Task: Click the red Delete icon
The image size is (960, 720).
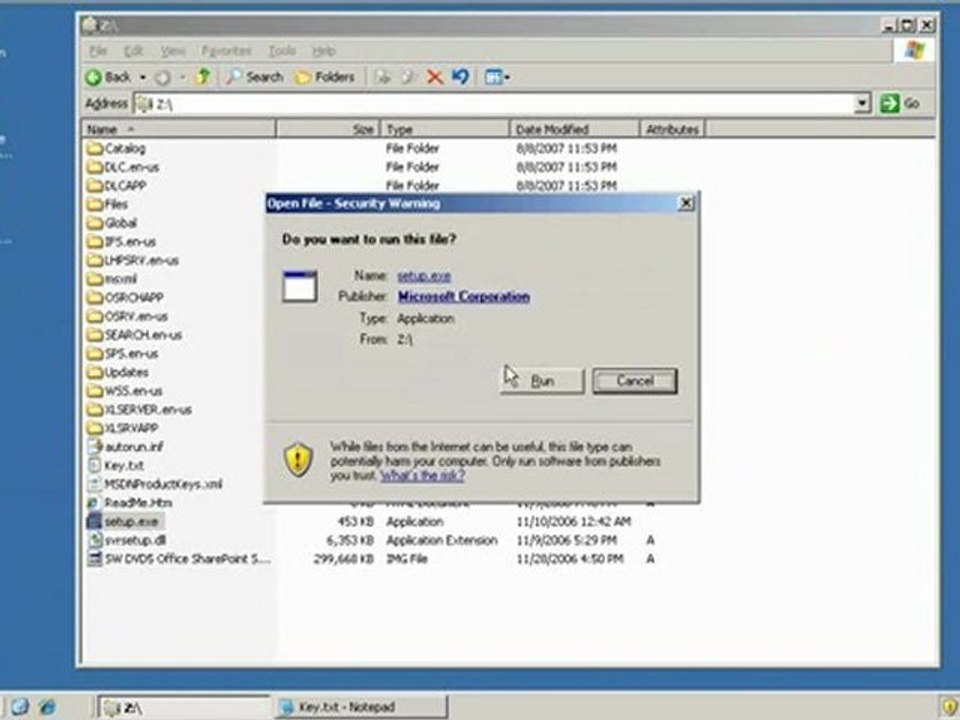Action: pyautogui.click(x=435, y=77)
